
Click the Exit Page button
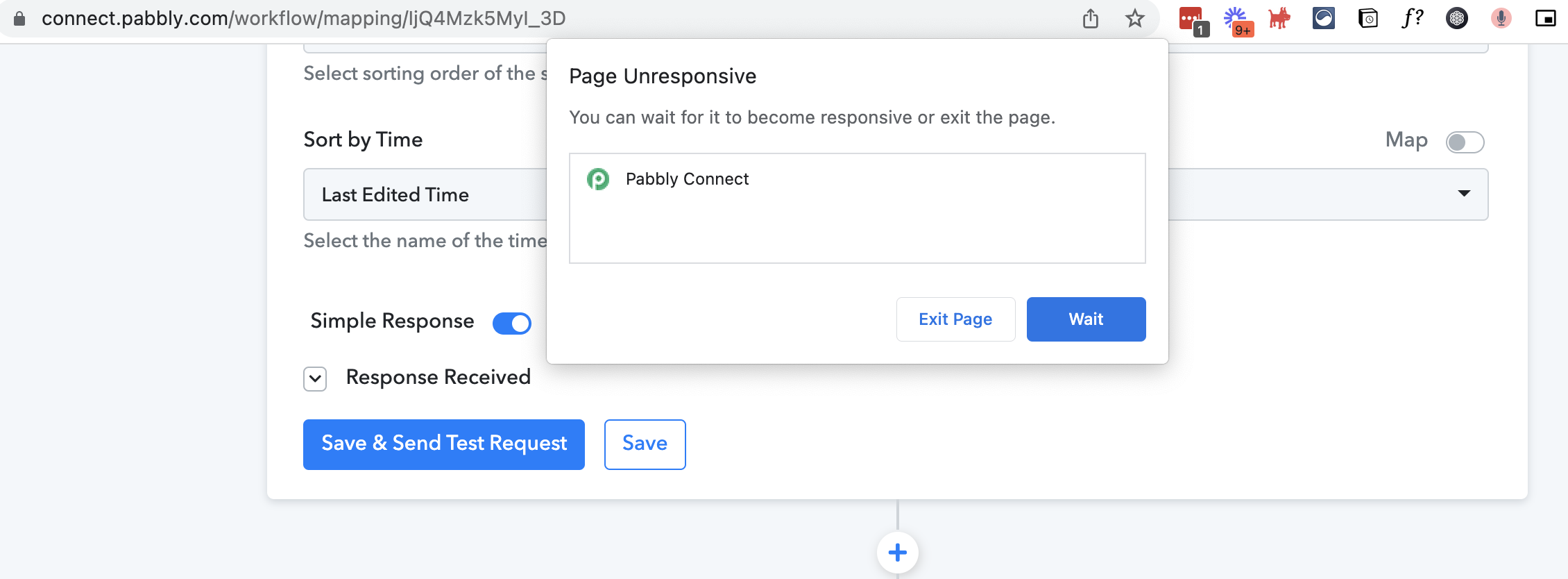(956, 319)
